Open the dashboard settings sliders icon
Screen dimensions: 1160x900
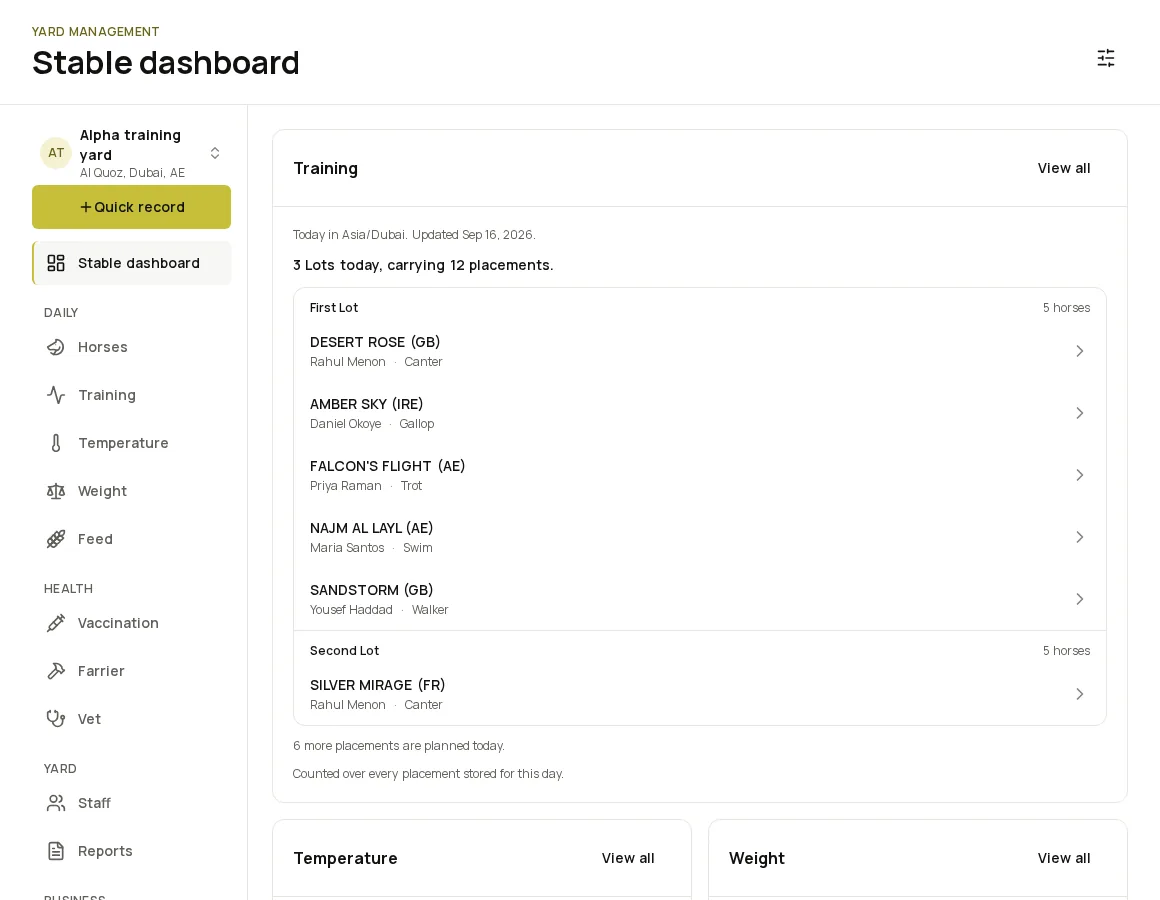point(1105,58)
